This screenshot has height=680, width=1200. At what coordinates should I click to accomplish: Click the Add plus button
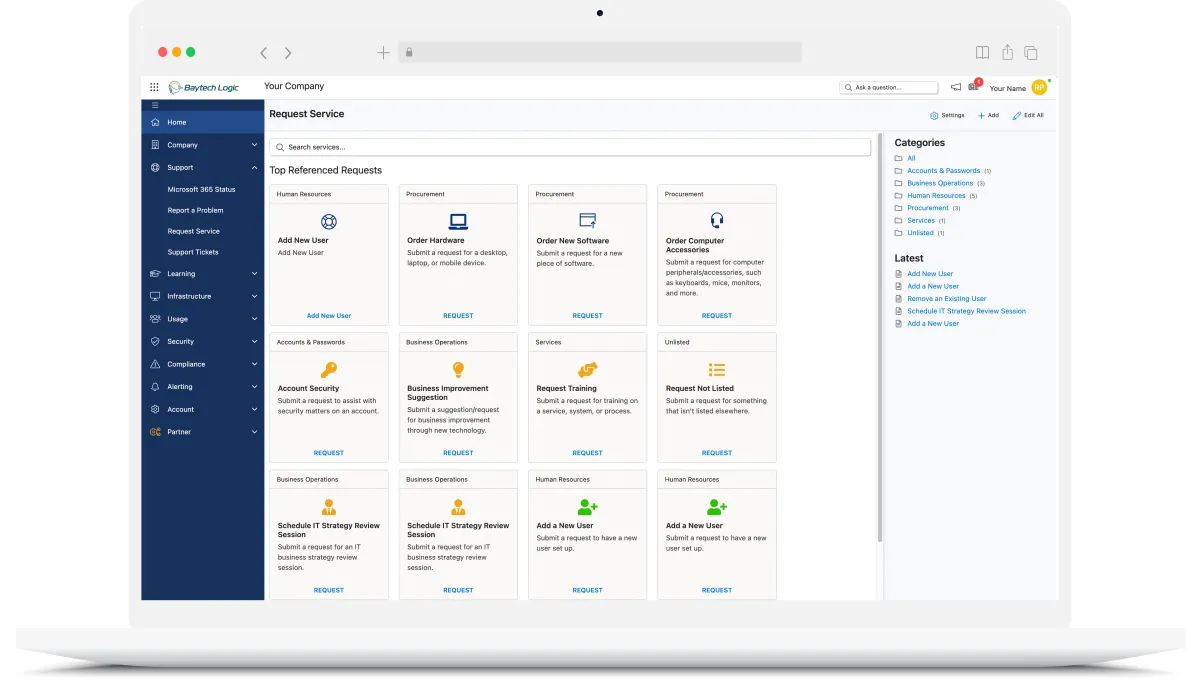click(988, 115)
